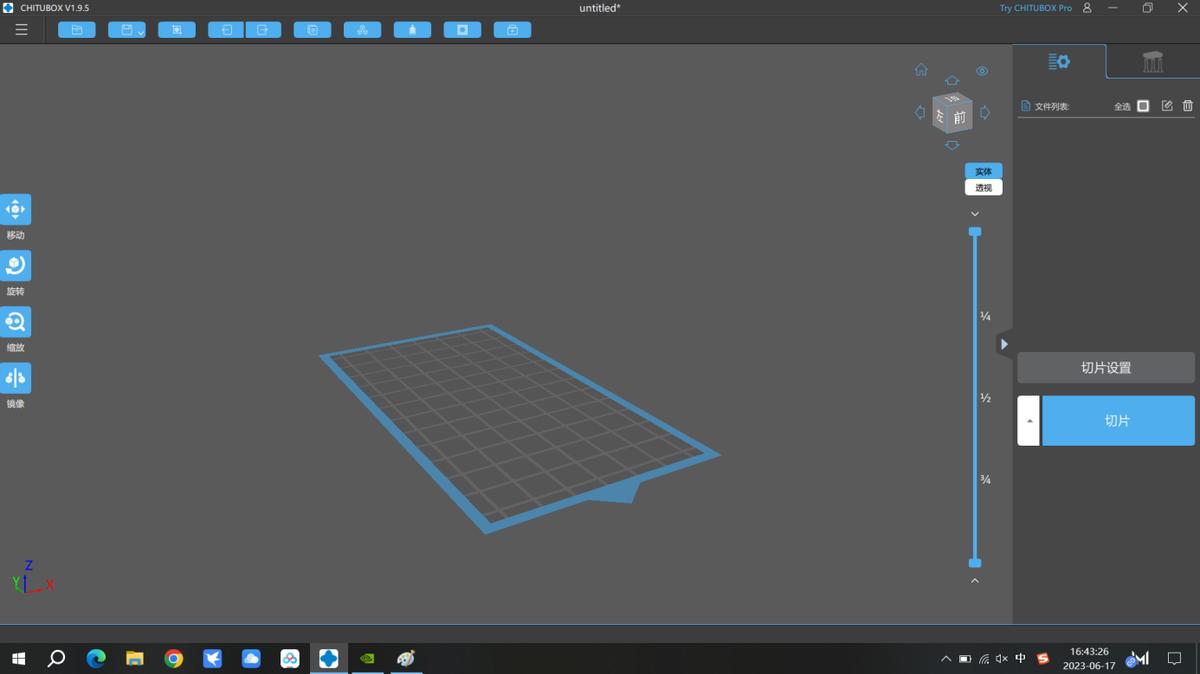Toggle the eye icon near the view cube
This screenshot has height=674, width=1200.
click(x=982, y=71)
